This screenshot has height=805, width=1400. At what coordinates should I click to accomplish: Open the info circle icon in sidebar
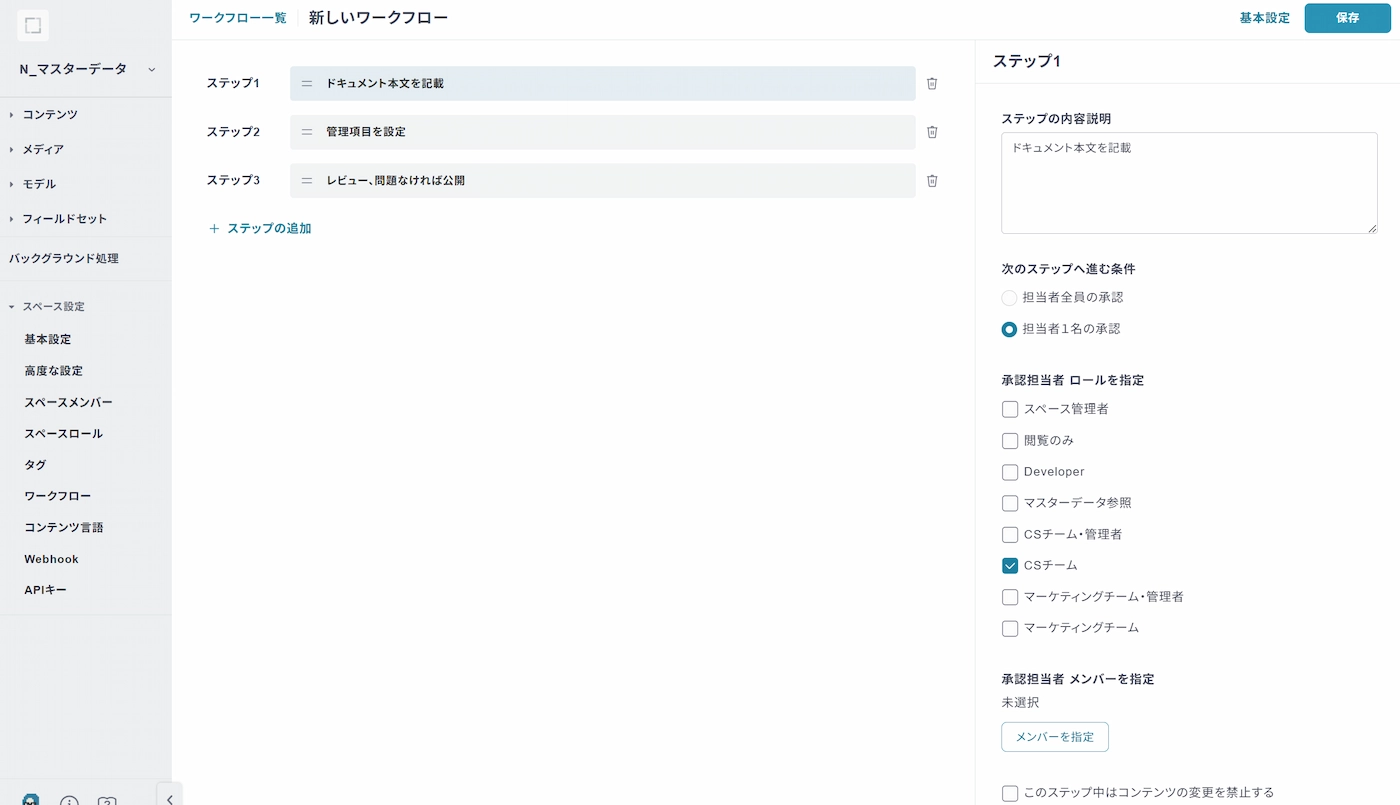click(69, 801)
